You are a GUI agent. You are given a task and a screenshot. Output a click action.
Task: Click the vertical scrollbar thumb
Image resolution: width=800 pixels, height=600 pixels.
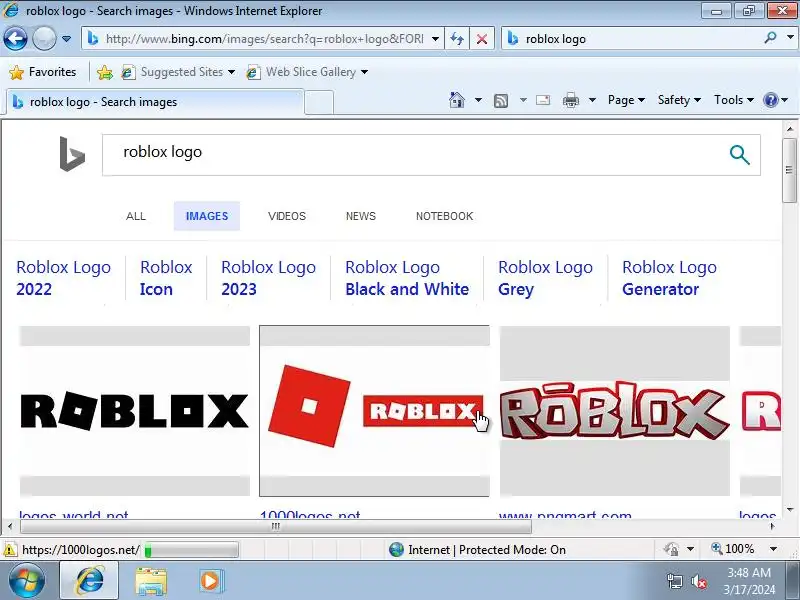789,170
